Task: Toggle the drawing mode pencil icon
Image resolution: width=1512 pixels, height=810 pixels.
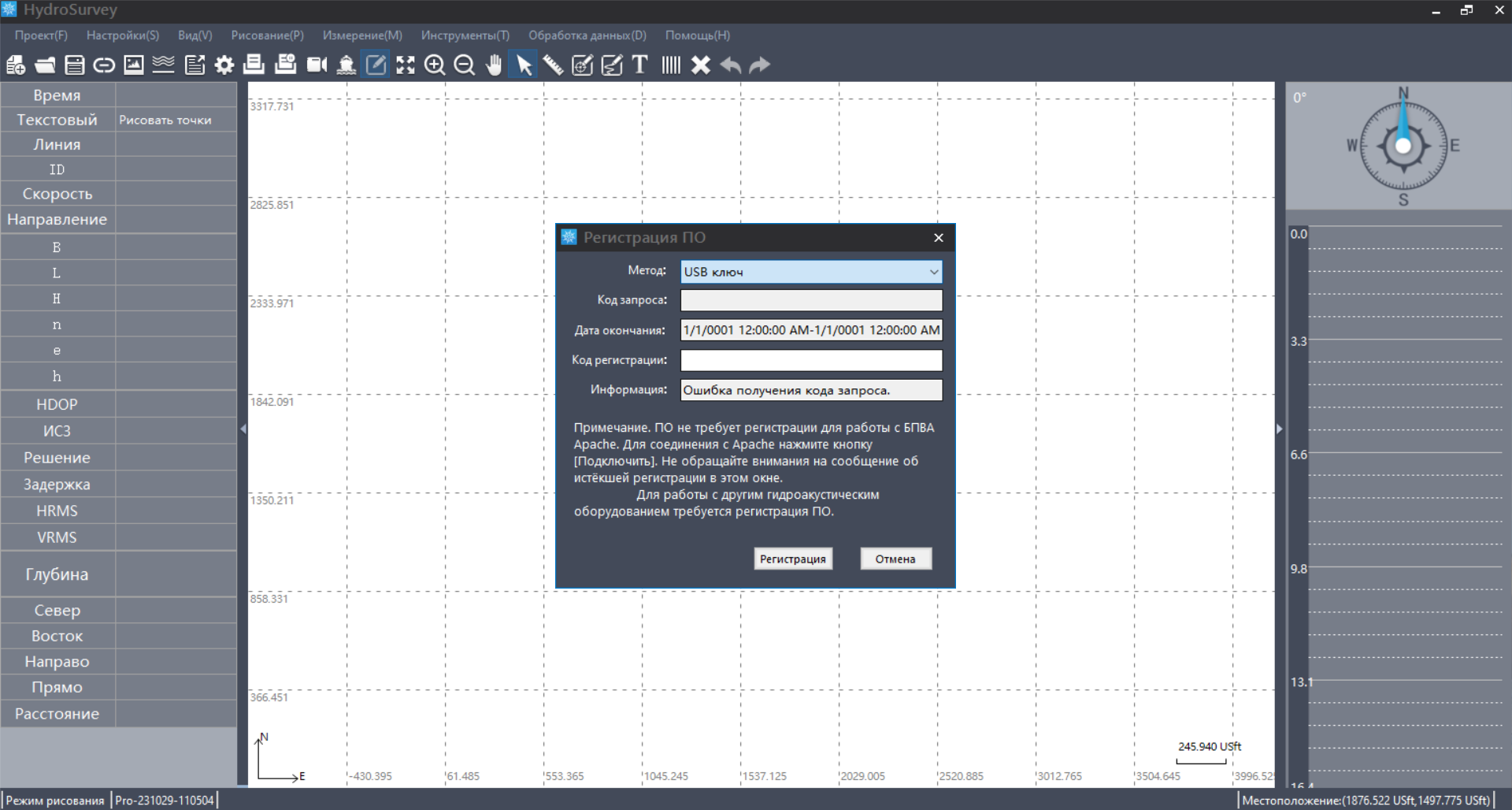Action: tap(376, 65)
